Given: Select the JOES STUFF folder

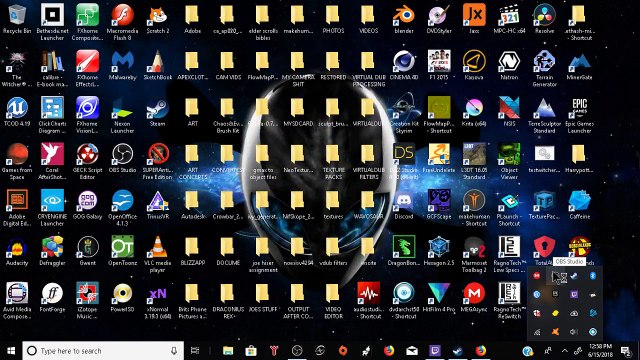Looking at the screenshot, I should coord(263,298).
